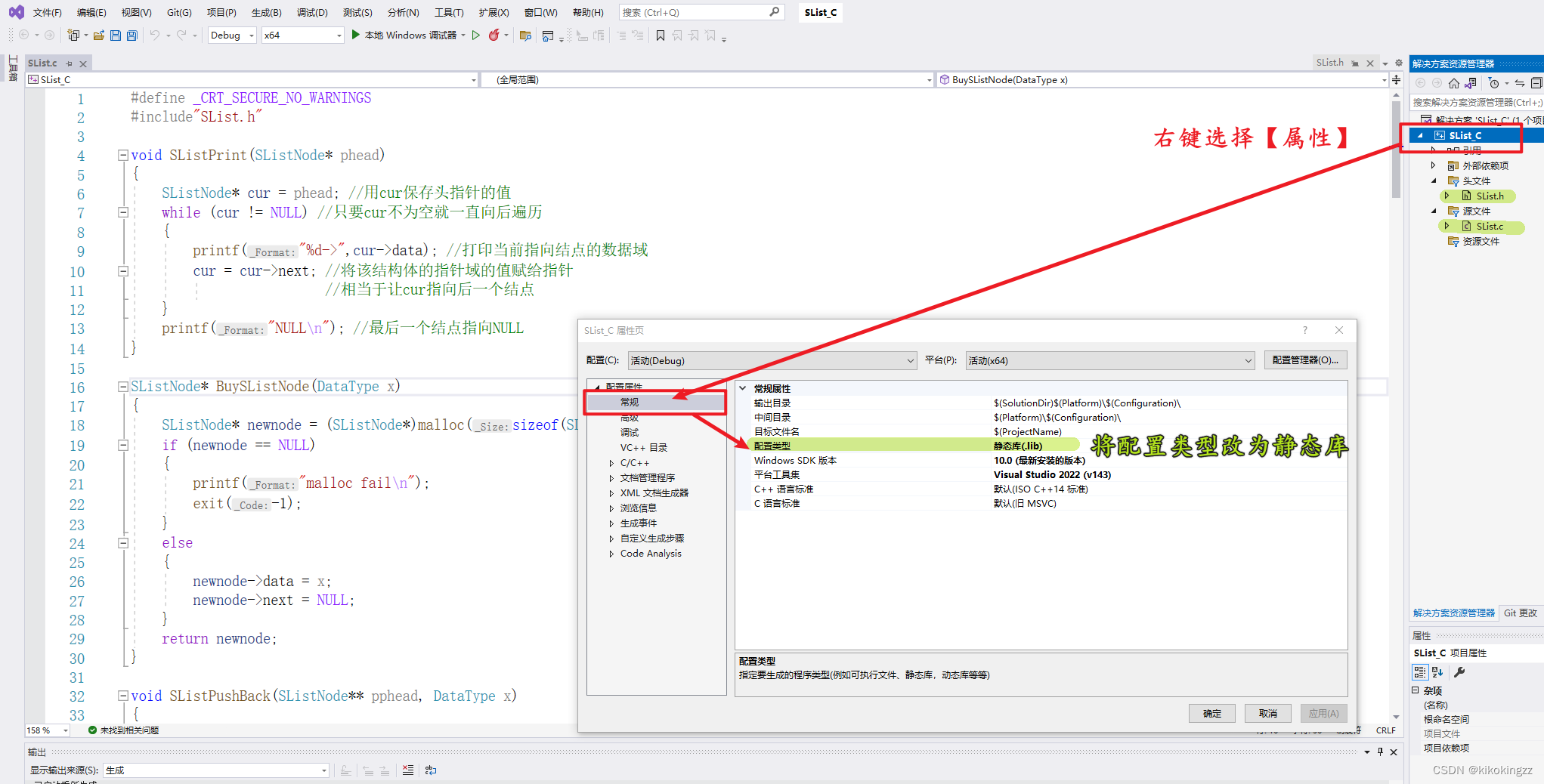Toggle a bookmark with the bookmark icon

661,35
